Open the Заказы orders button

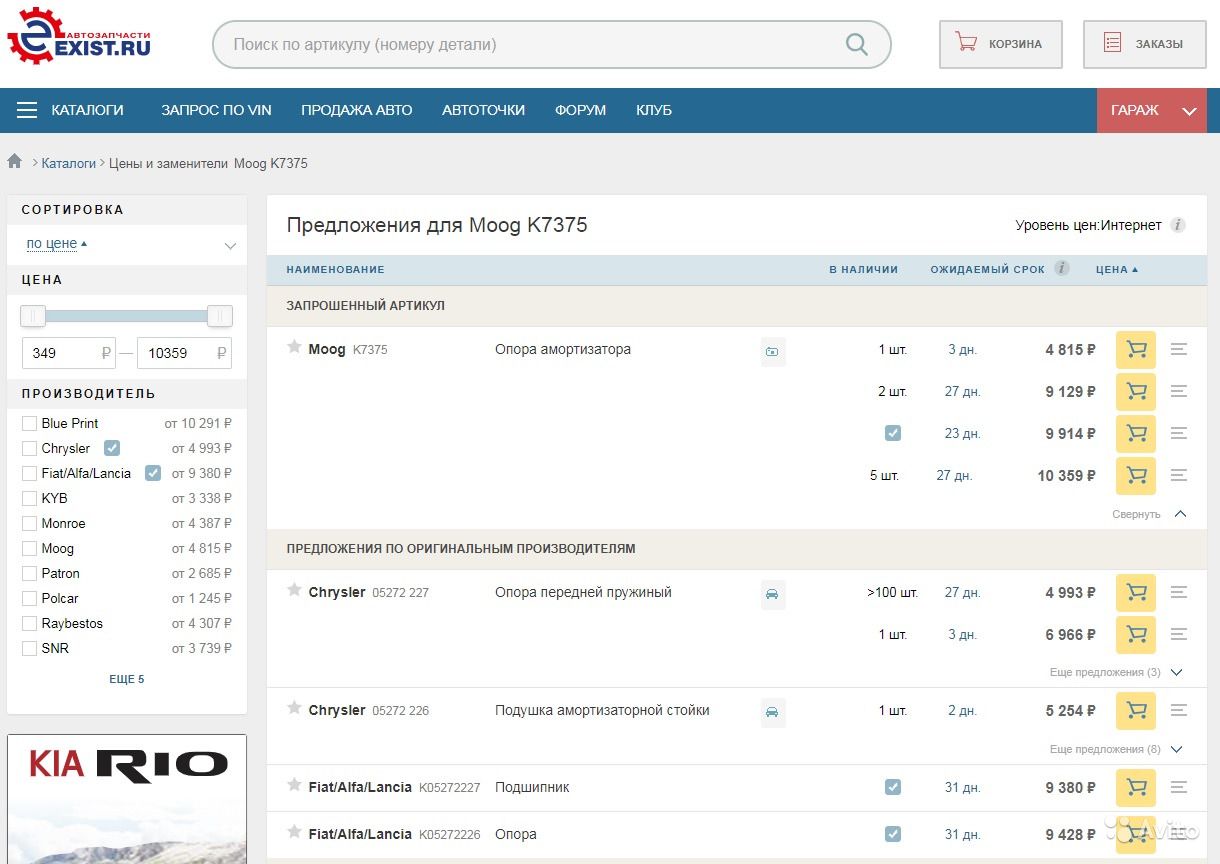(x=1145, y=44)
